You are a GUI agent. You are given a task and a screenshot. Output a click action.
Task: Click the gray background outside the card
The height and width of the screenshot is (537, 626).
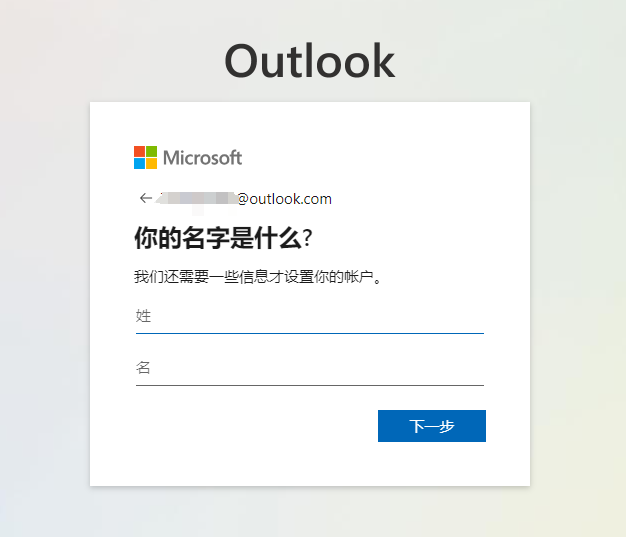(x=45, y=279)
